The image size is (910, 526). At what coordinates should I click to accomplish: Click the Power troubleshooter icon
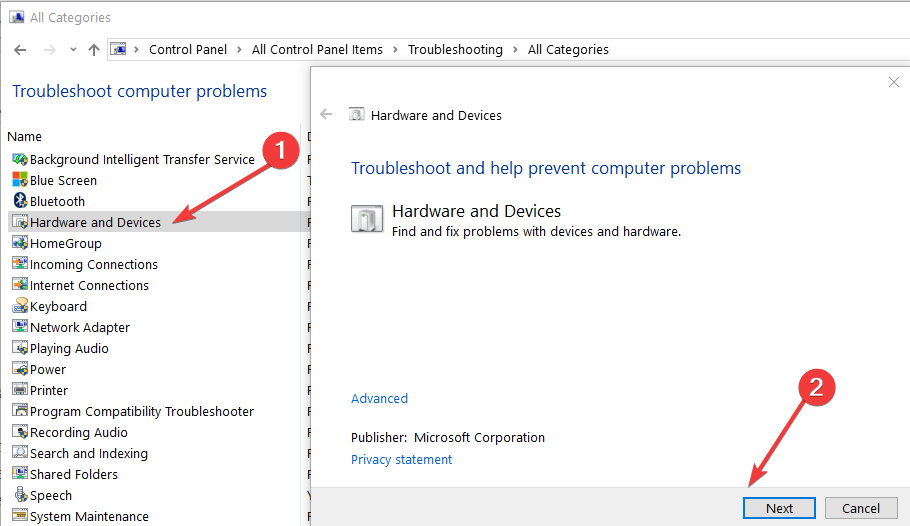(x=20, y=369)
